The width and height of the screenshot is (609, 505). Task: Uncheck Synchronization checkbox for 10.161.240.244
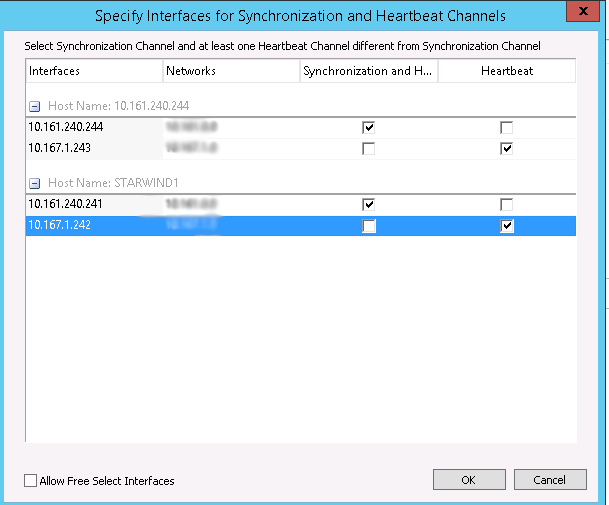pos(369,128)
